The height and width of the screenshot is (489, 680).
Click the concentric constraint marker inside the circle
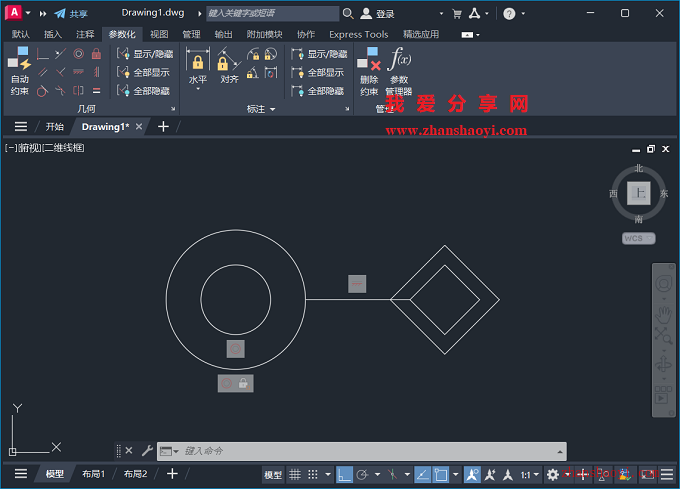pyautogui.click(x=235, y=349)
